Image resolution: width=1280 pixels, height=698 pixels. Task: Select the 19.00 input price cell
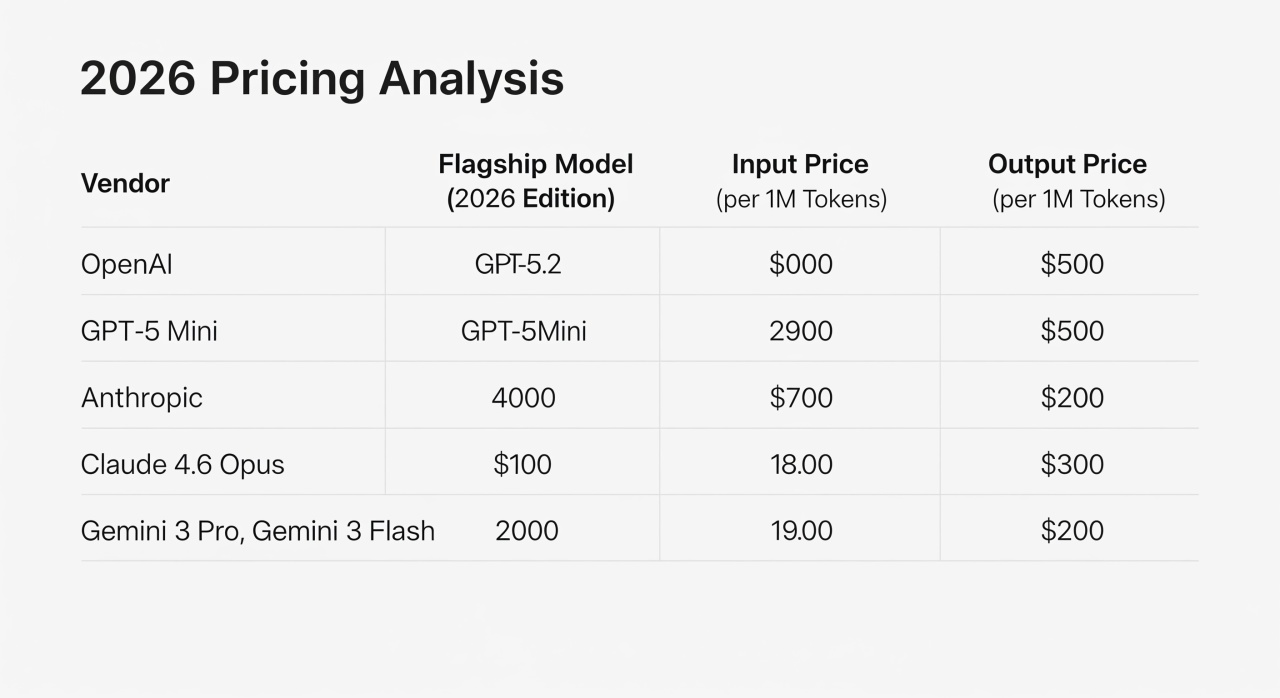(x=801, y=530)
